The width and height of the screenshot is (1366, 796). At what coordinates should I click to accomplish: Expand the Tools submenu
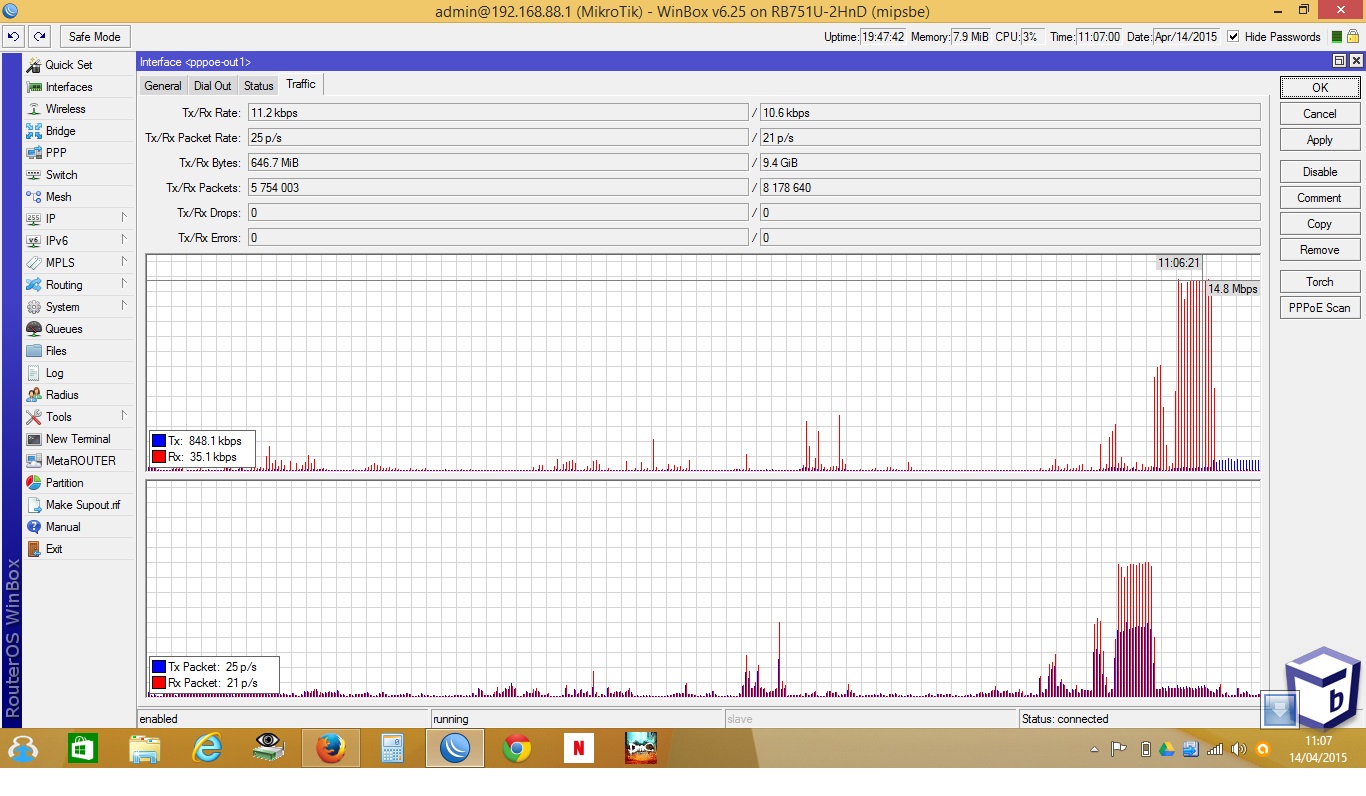coord(124,417)
